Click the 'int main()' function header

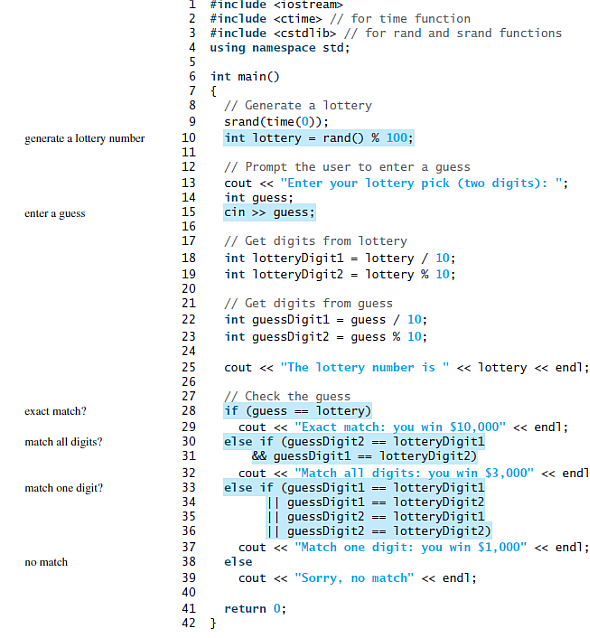(x=245, y=76)
